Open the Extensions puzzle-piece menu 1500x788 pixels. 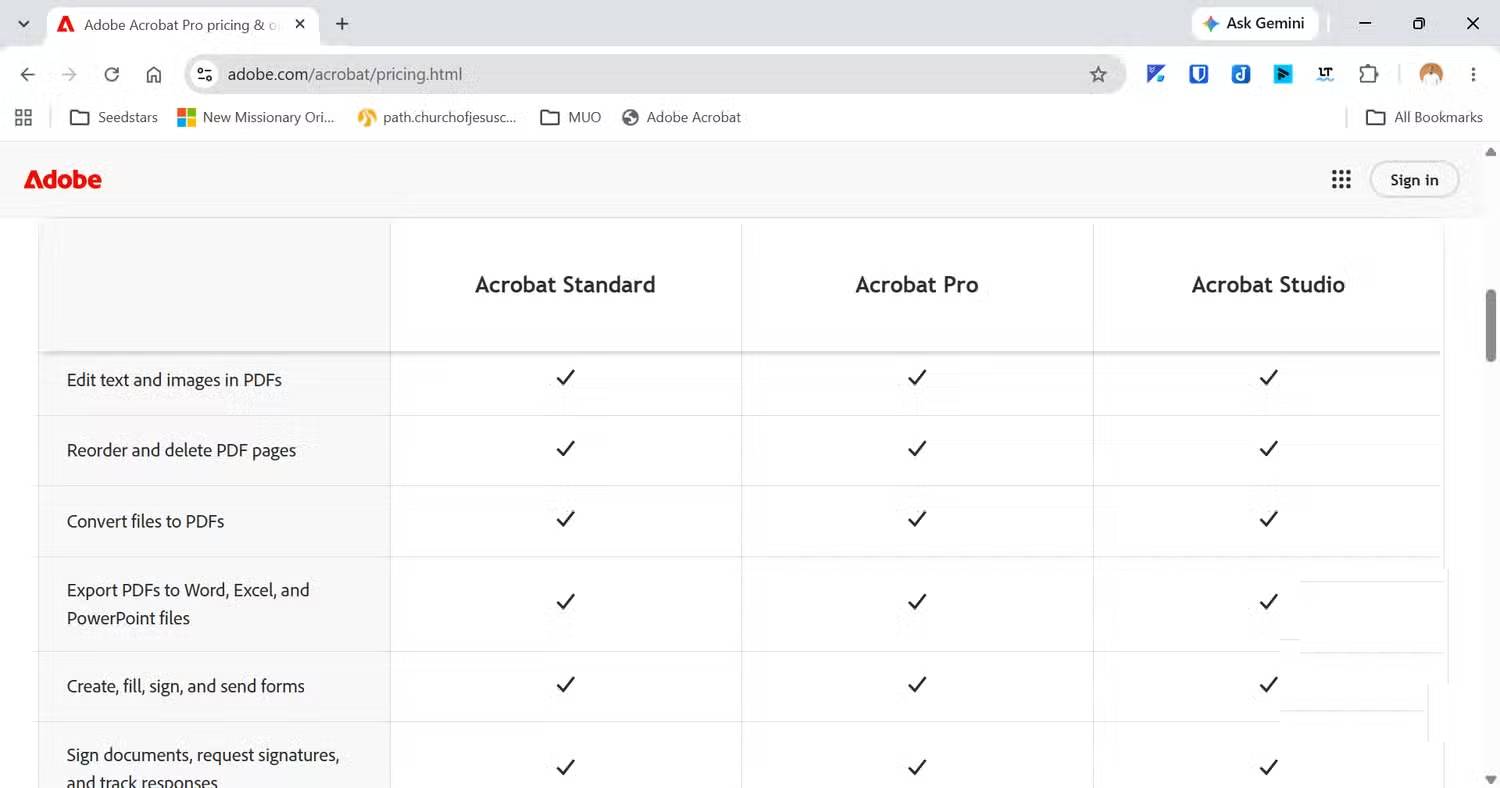coord(1368,74)
